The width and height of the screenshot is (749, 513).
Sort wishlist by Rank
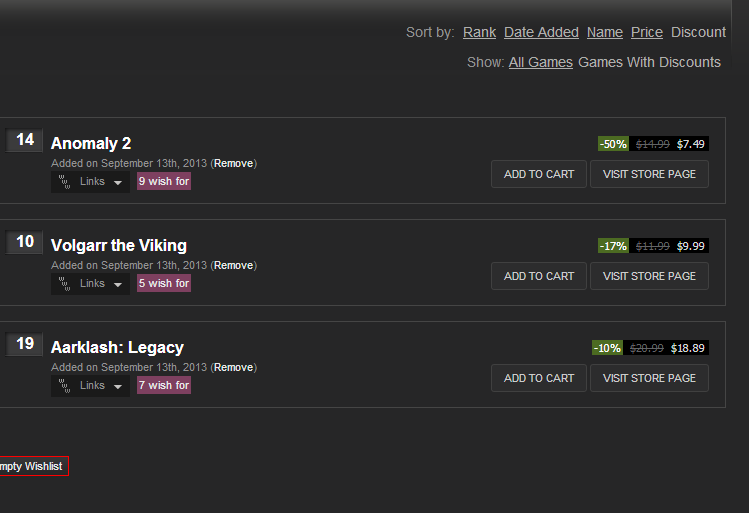(479, 32)
